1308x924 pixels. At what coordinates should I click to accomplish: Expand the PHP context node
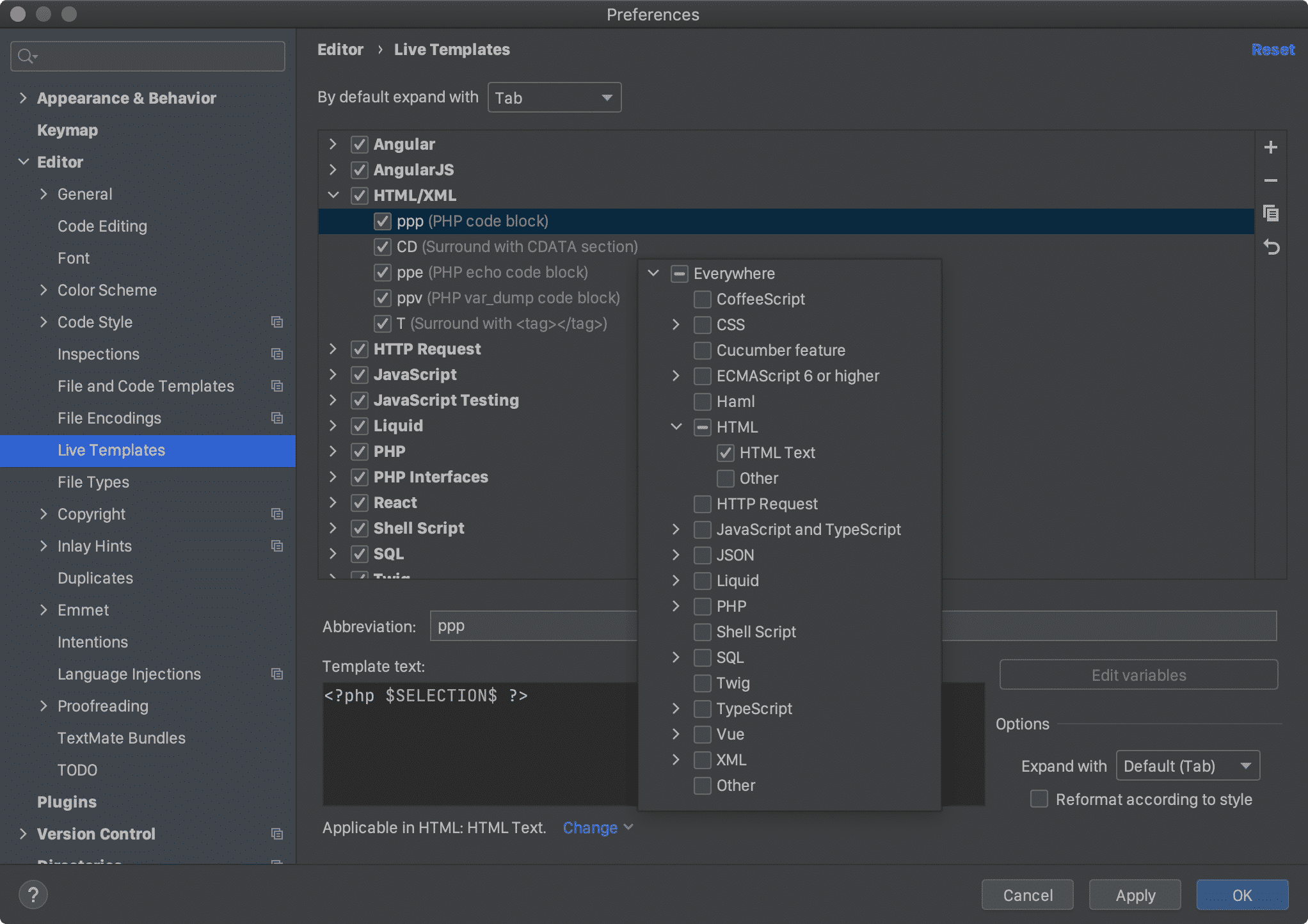(676, 606)
